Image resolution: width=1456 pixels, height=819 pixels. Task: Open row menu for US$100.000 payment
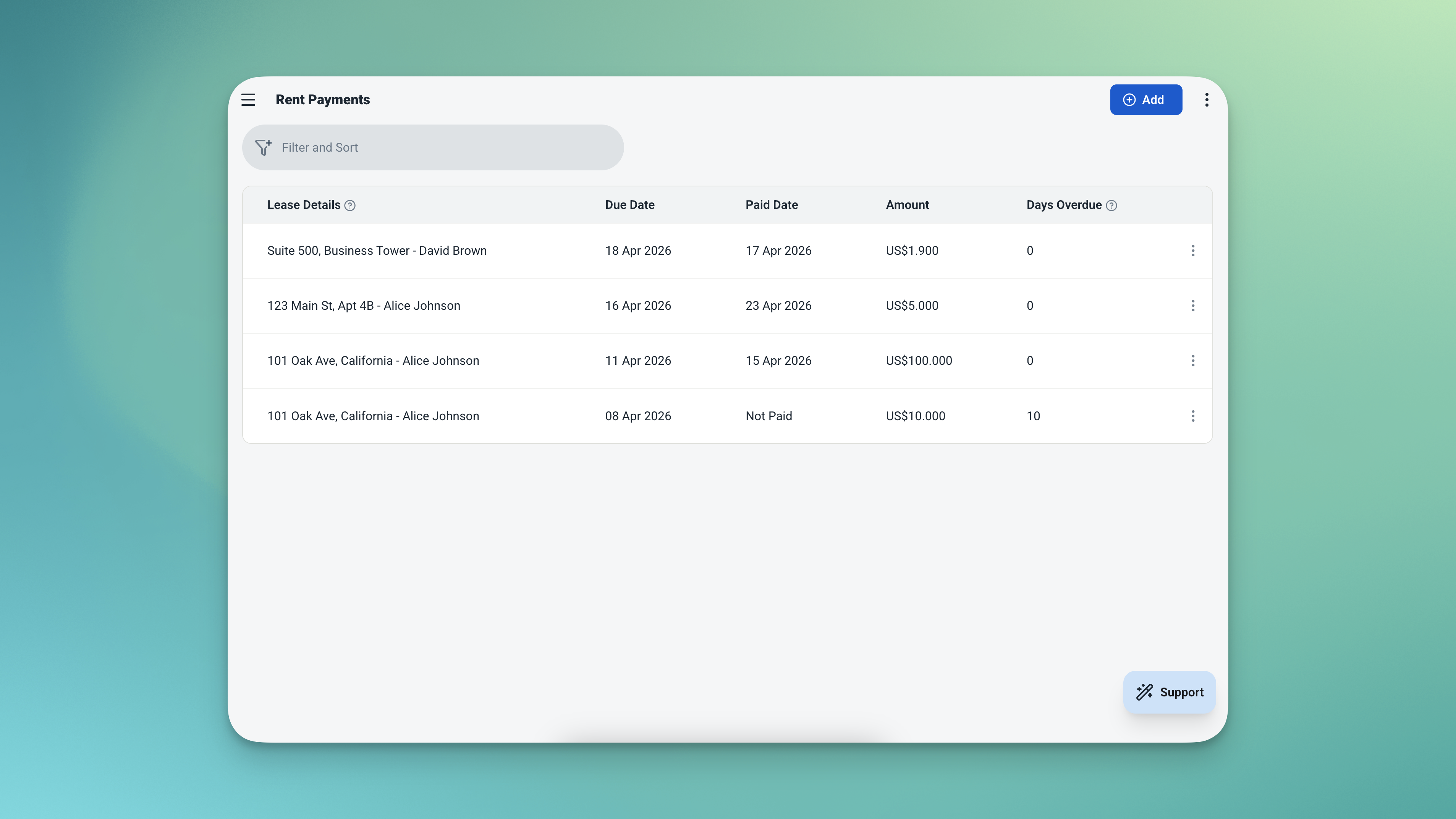pos(1192,361)
